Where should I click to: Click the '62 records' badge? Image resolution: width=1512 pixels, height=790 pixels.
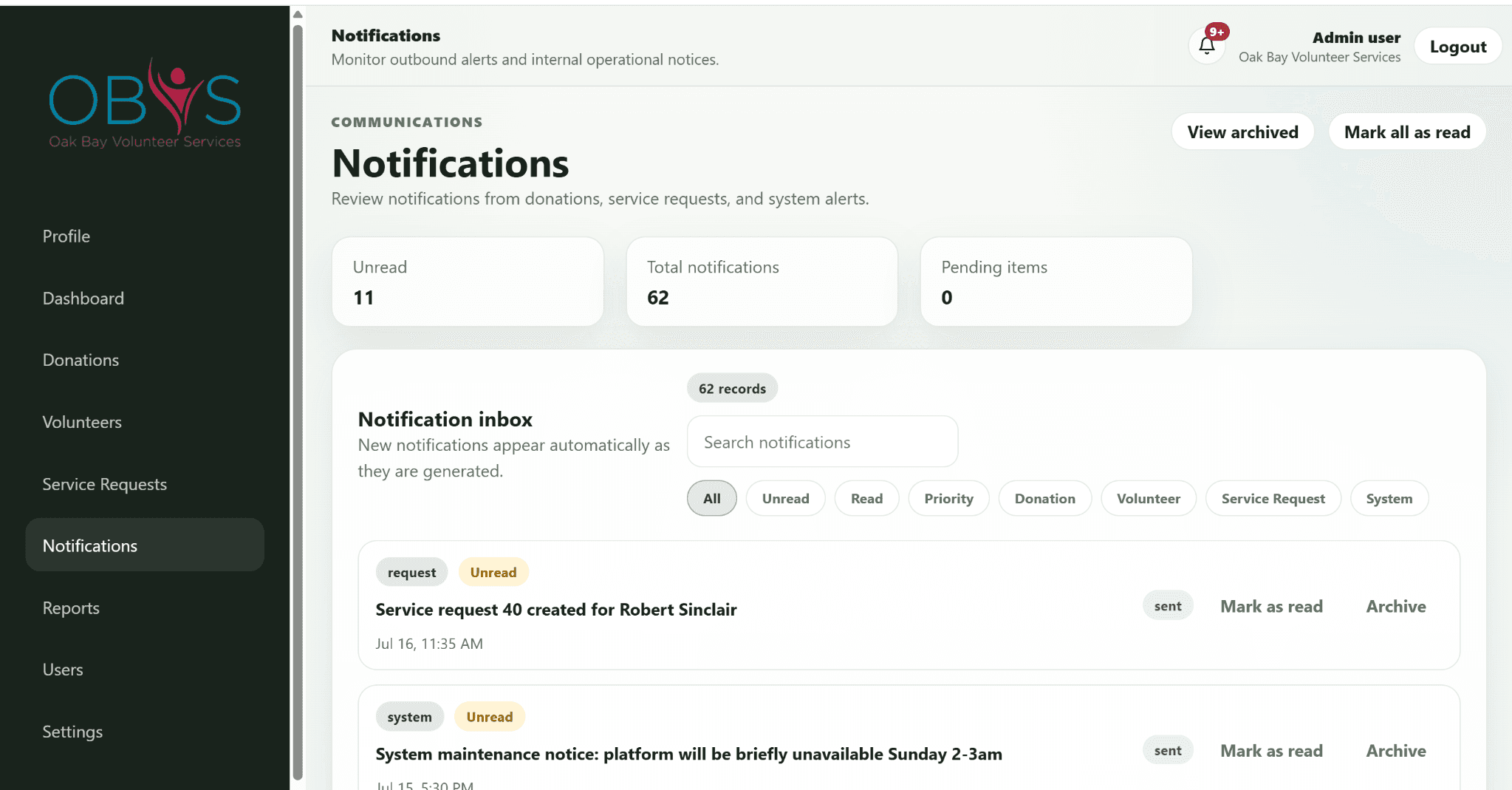732,388
